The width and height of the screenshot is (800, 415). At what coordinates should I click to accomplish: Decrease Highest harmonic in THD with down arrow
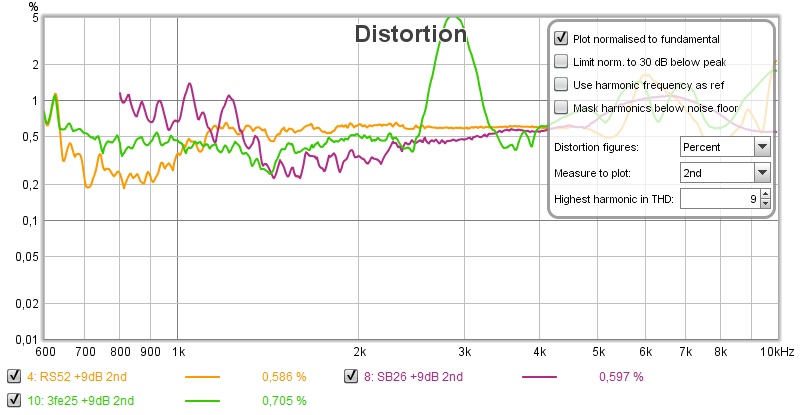click(x=765, y=205)
